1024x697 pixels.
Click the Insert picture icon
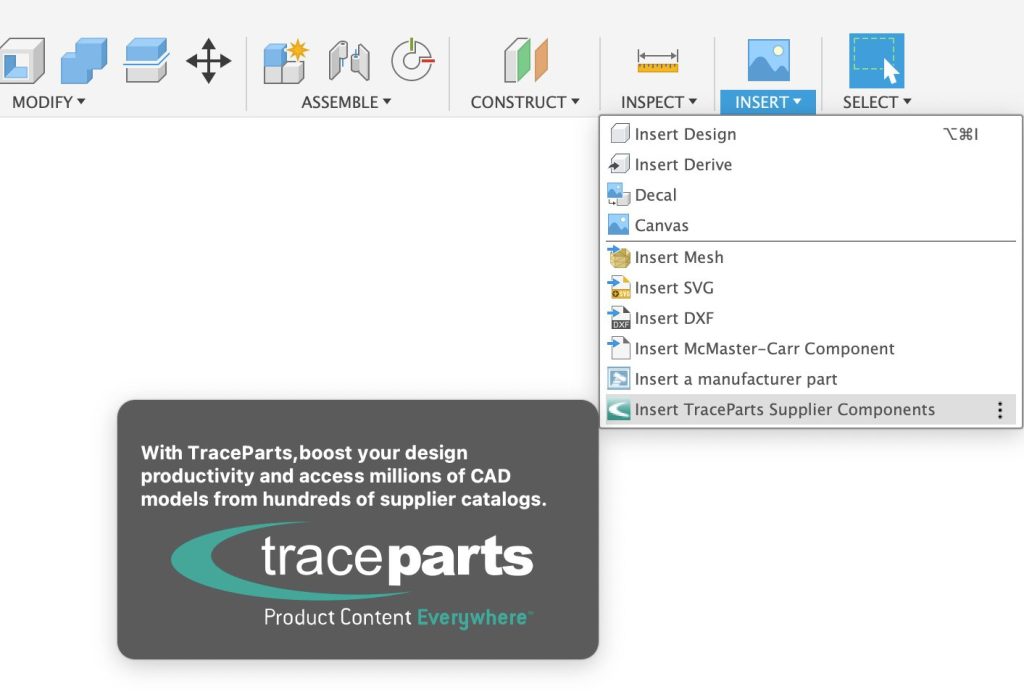point(768,60)
